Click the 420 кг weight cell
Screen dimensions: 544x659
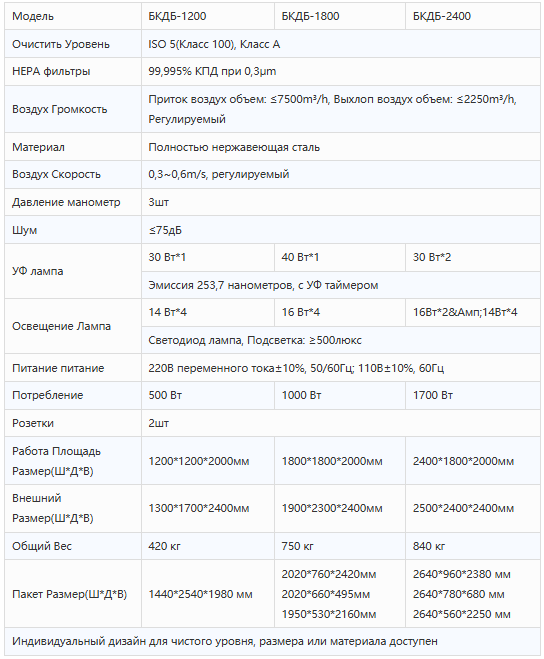click(208, 546)
